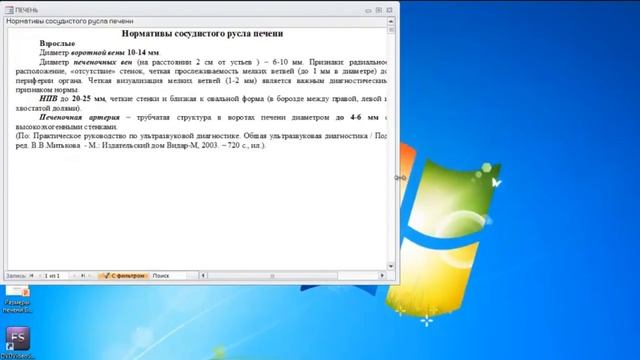Image resolution: width=640 pixels, height=360 pixels.
Task: Minimize the ПЕЧЕНЬ window
Action: (x=368, y=10)
